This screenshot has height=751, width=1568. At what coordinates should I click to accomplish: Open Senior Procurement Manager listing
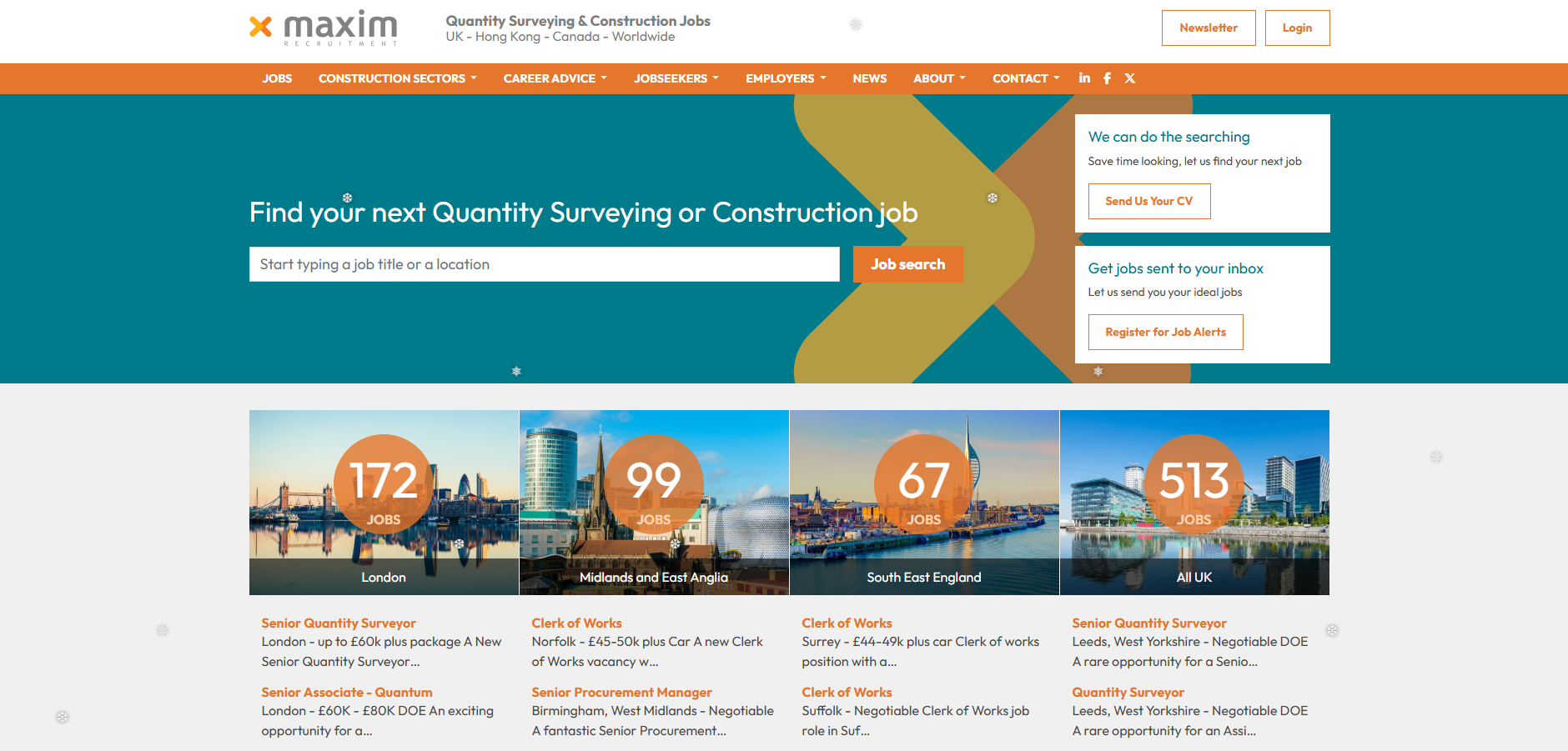pyautogui.click(x=621, y=693)
